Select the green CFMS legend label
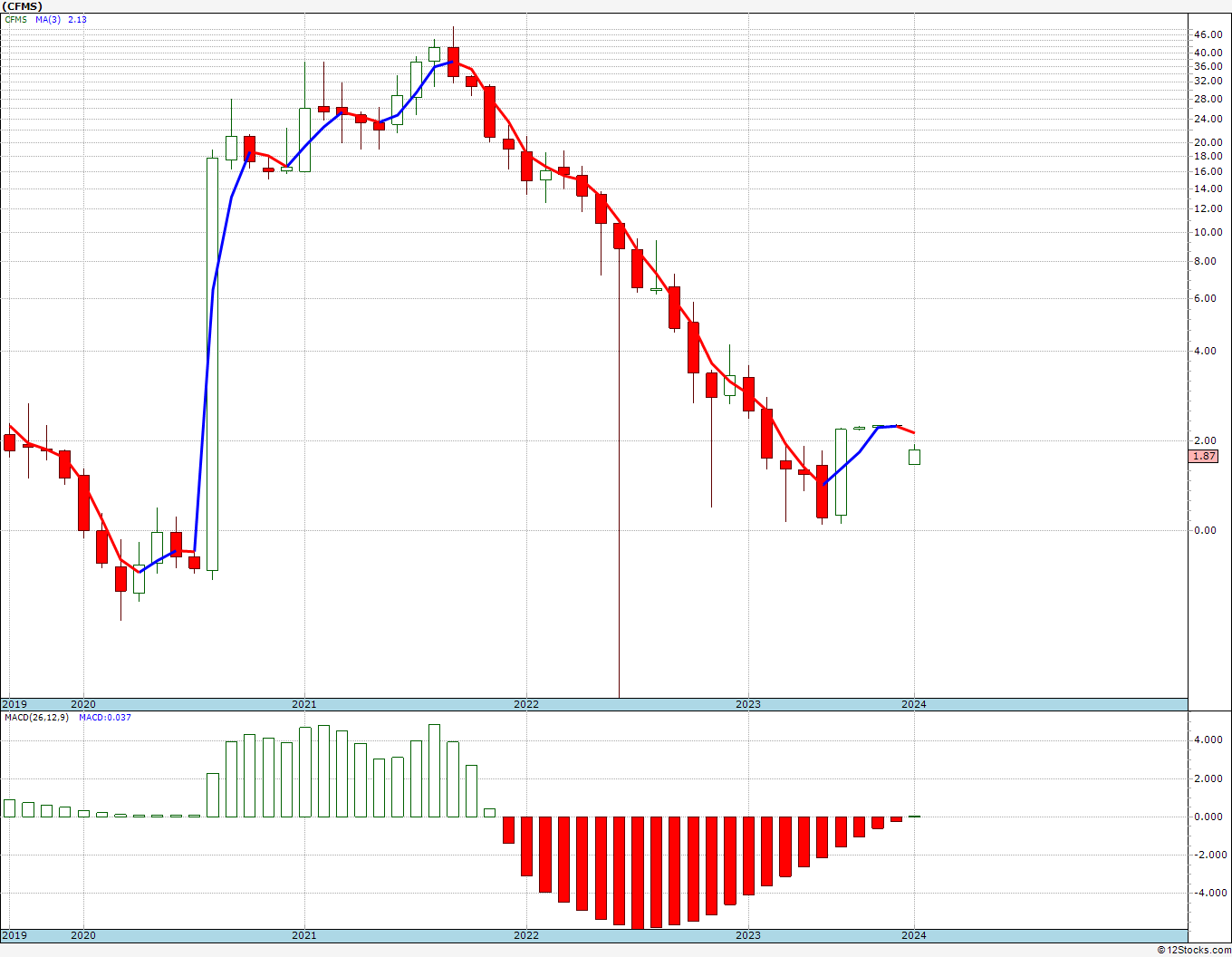This screenshot has width=1232, height=957. 16,19
